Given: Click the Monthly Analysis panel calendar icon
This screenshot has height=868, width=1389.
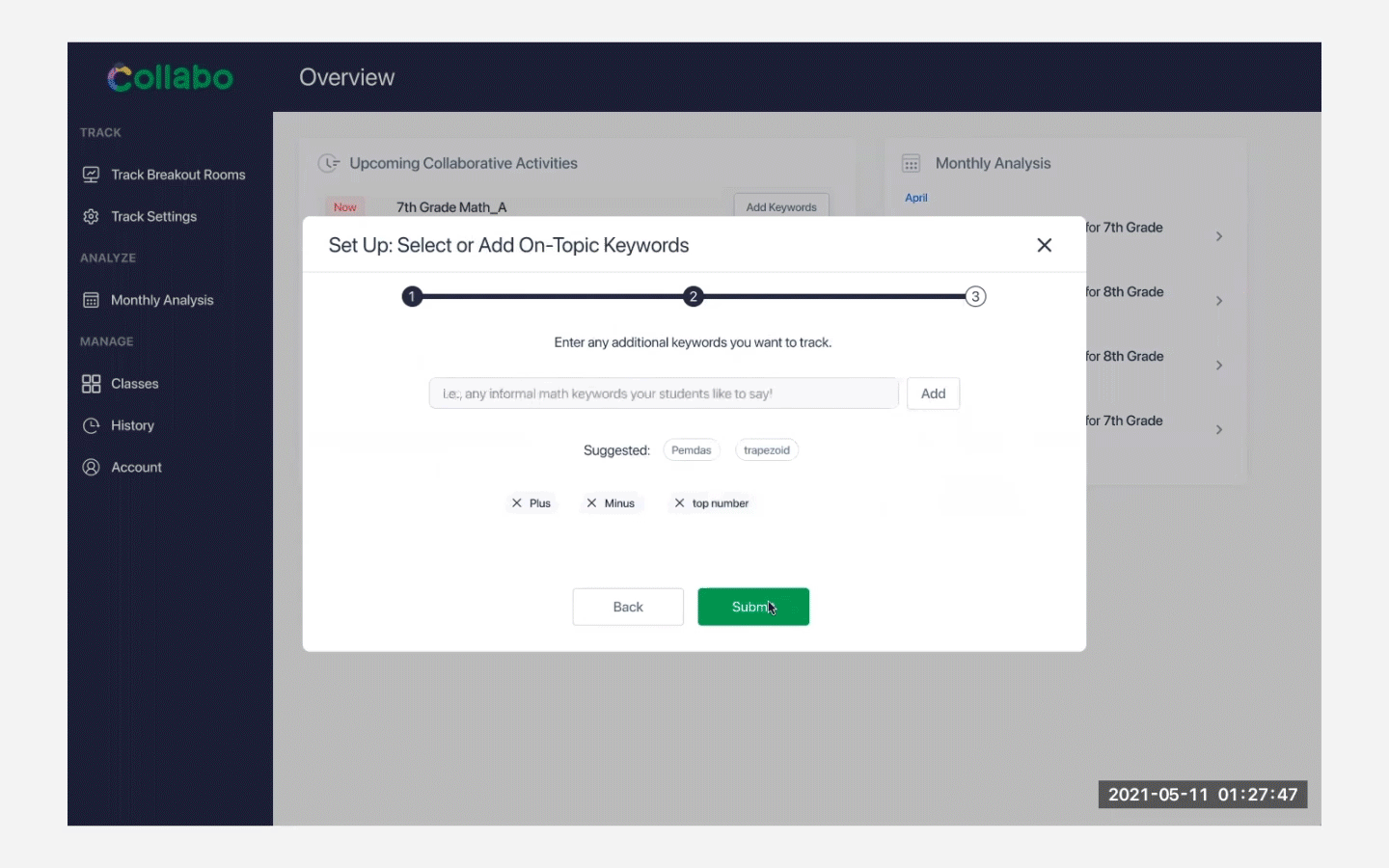Looking at the screenshot, I should (x=911, y=163).
